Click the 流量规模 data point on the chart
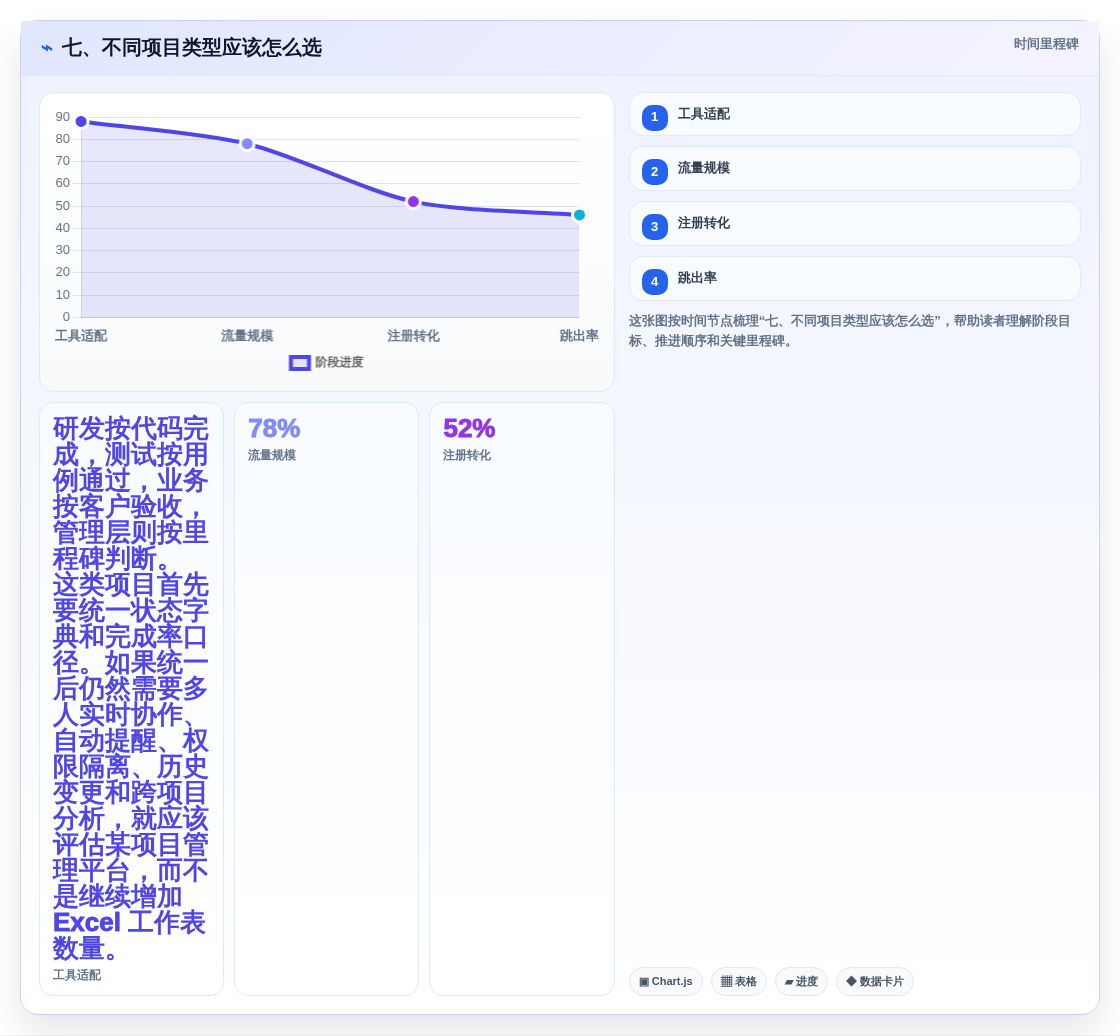 coord(247,144)
